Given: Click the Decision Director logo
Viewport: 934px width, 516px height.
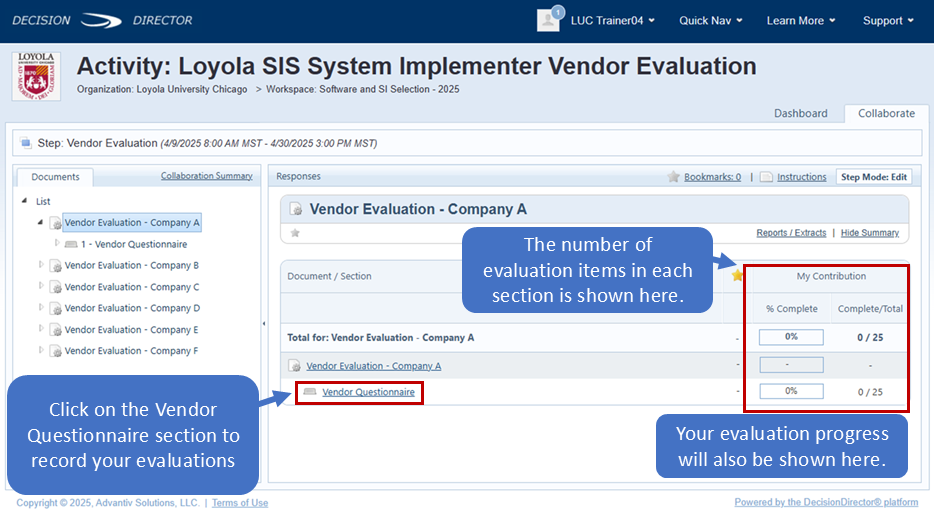Looking at the screenshot, I should pyautogui.click(x=102, y=20).
